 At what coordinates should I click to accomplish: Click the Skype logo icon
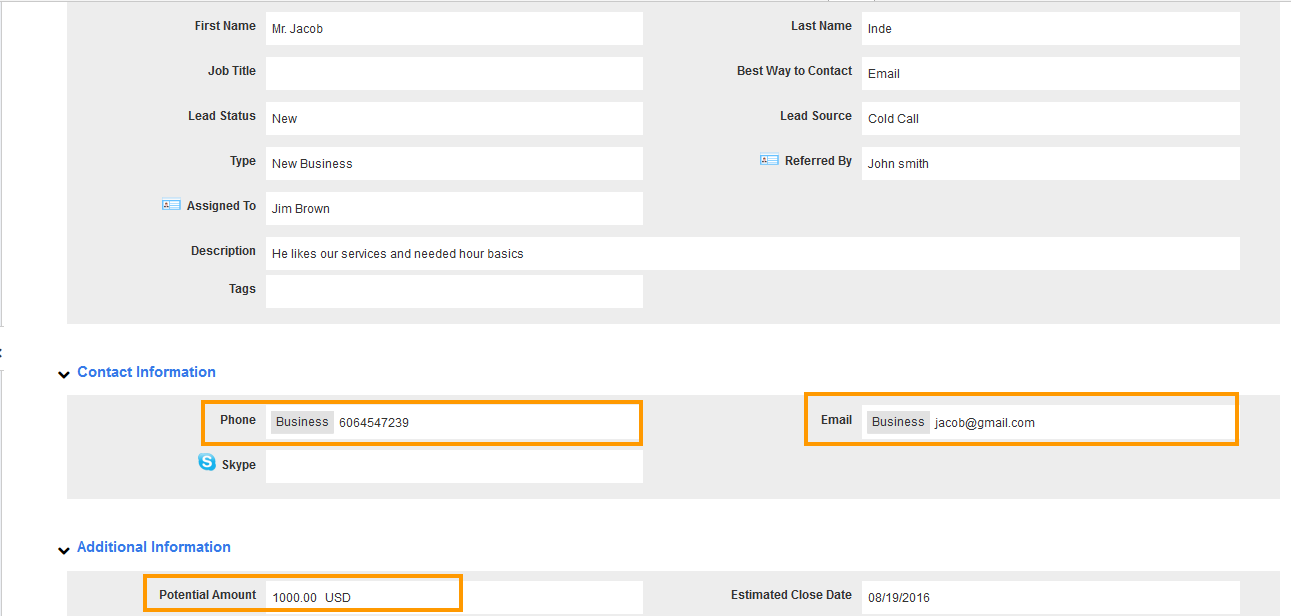[207, 462]
